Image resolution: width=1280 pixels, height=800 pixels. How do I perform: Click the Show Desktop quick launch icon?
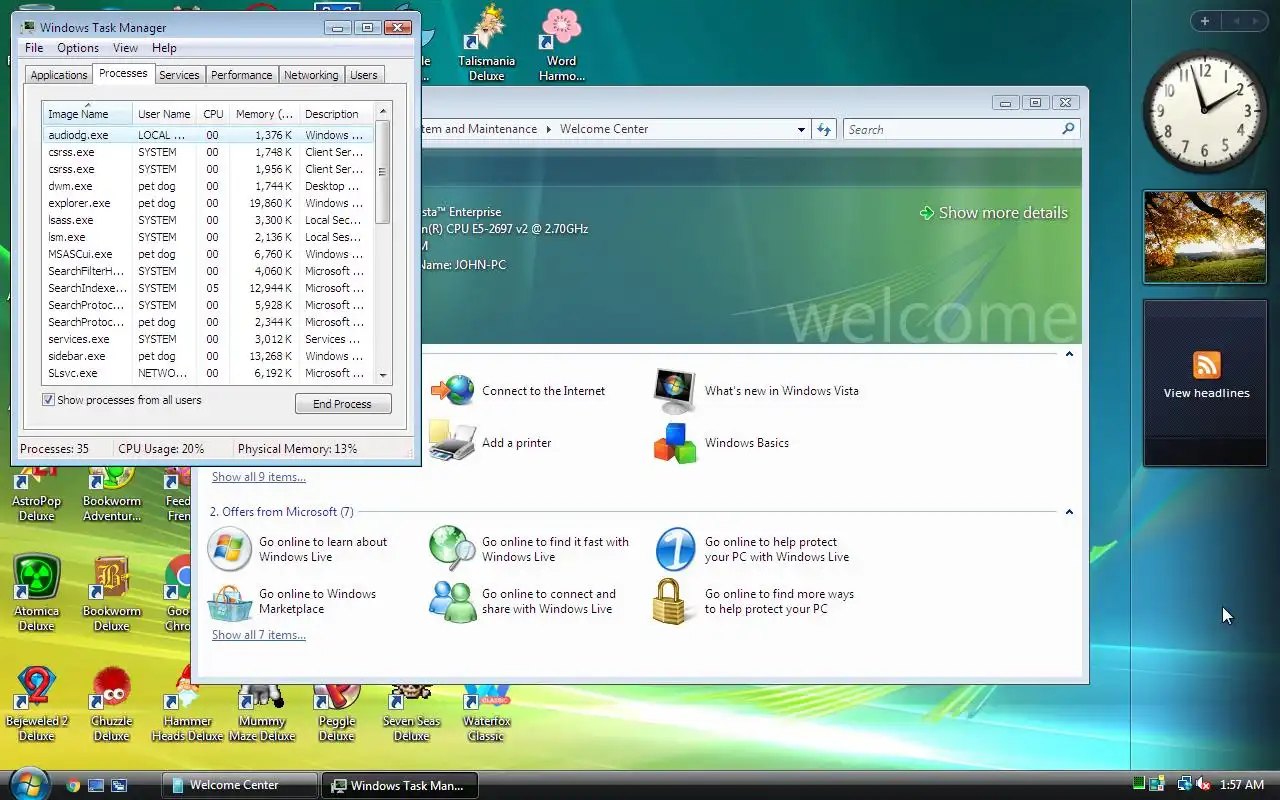coord(96,785)
